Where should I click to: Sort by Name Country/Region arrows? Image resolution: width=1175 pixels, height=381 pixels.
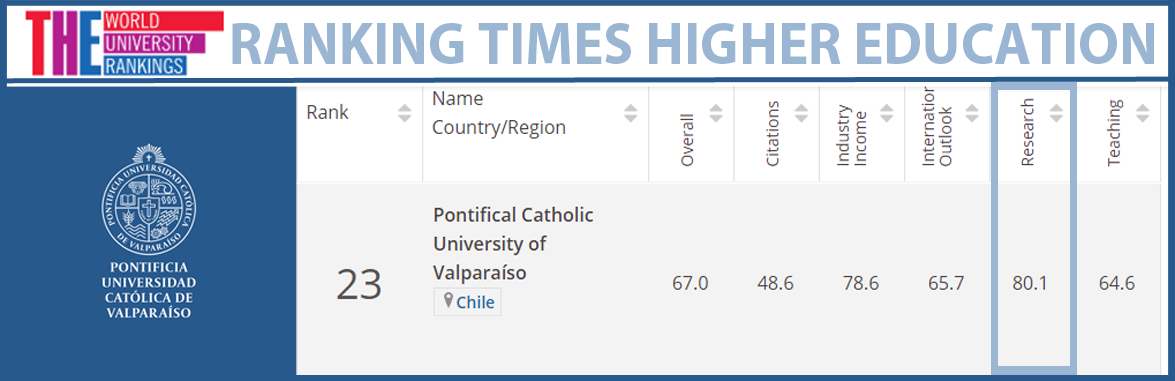coord(631,113)
